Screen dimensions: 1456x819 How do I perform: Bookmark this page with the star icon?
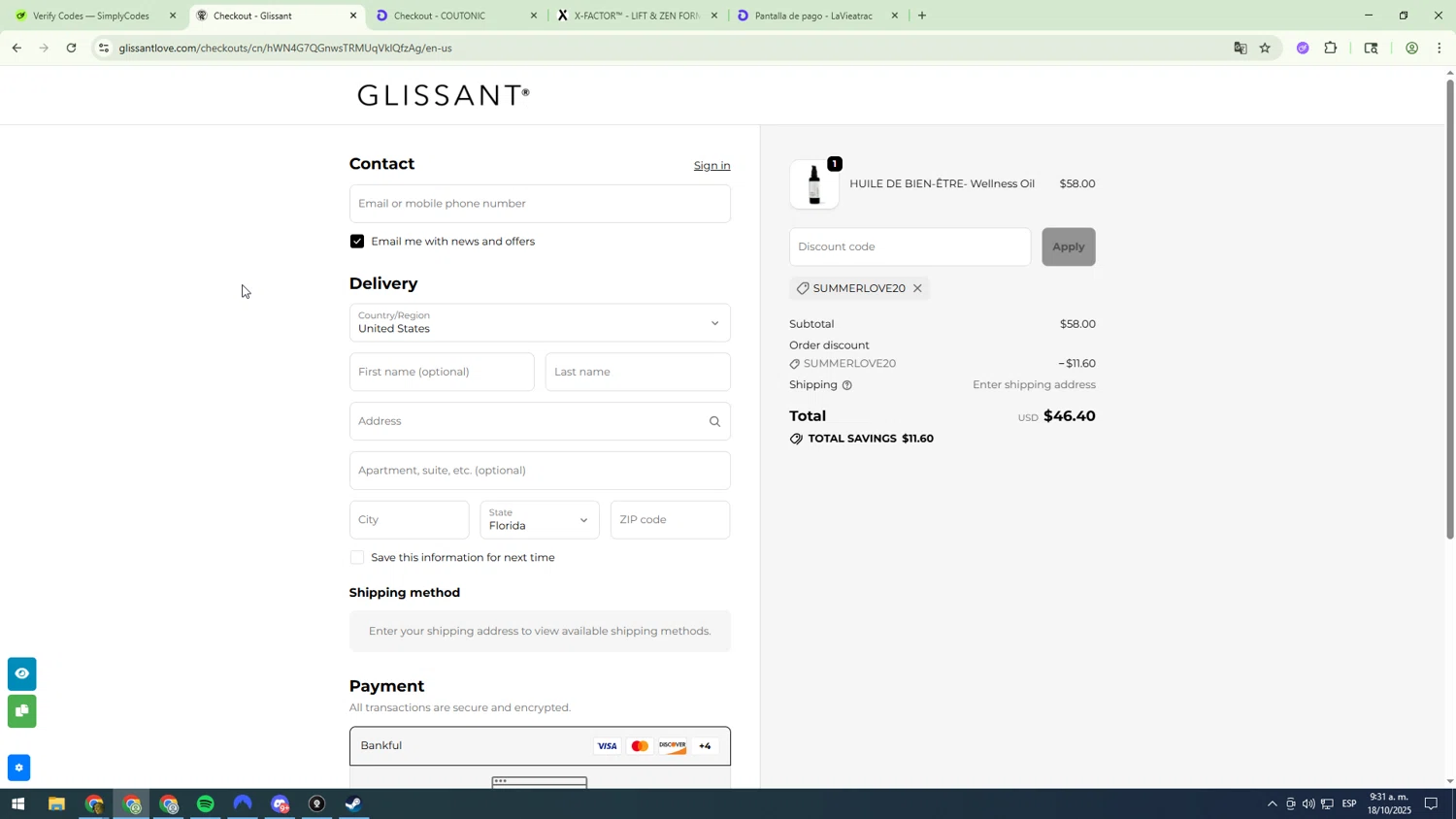click(x=1265, y=48)
